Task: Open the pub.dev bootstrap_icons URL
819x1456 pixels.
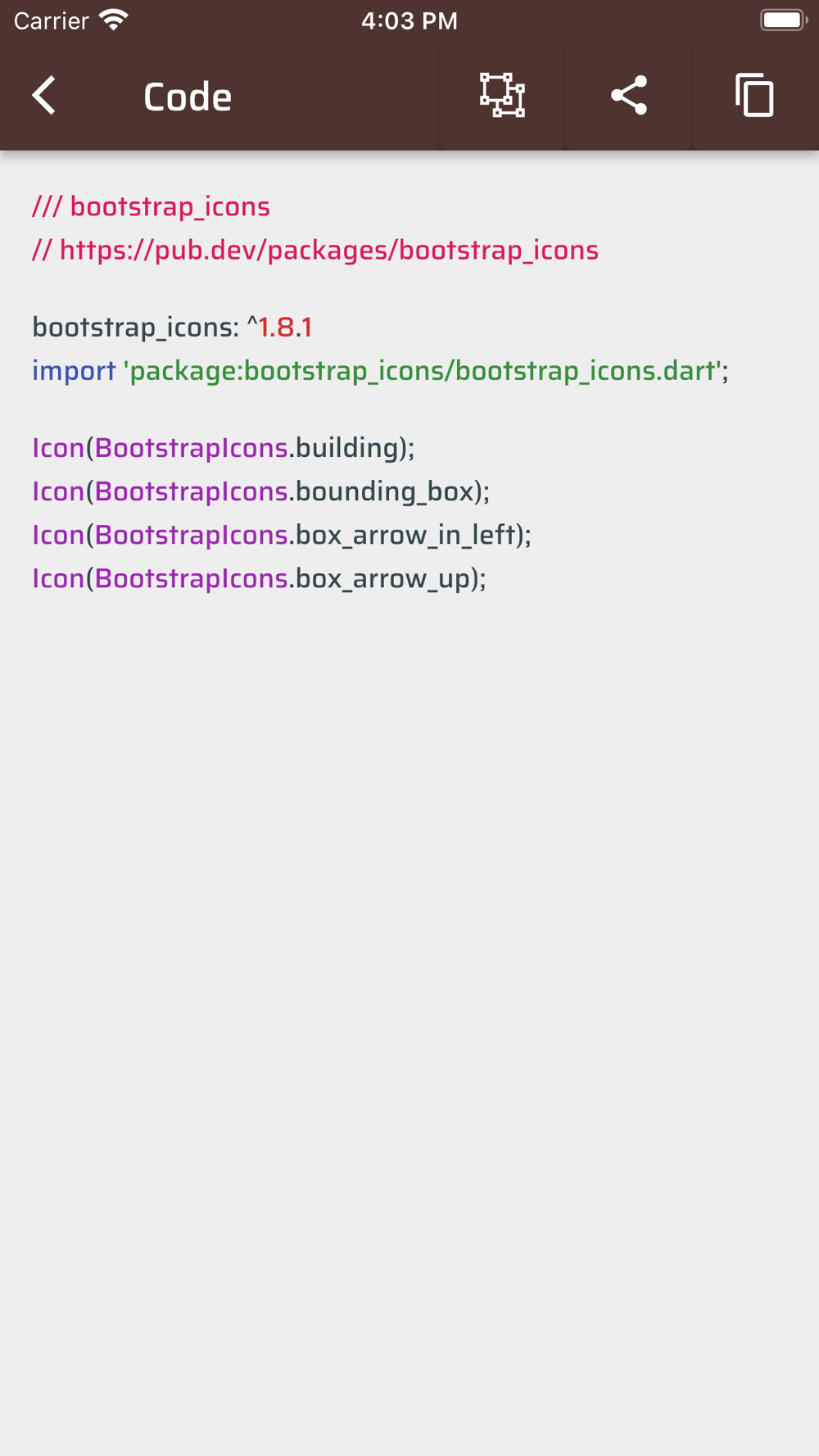Action: 328,251
